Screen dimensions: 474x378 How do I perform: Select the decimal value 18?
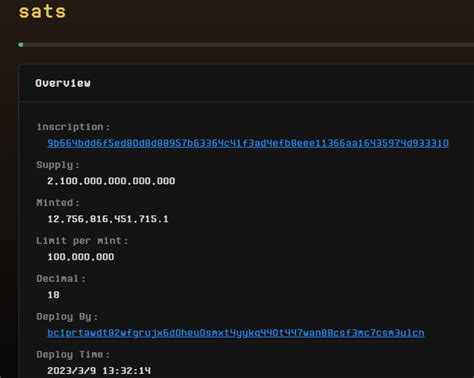(x=53, y=295)
